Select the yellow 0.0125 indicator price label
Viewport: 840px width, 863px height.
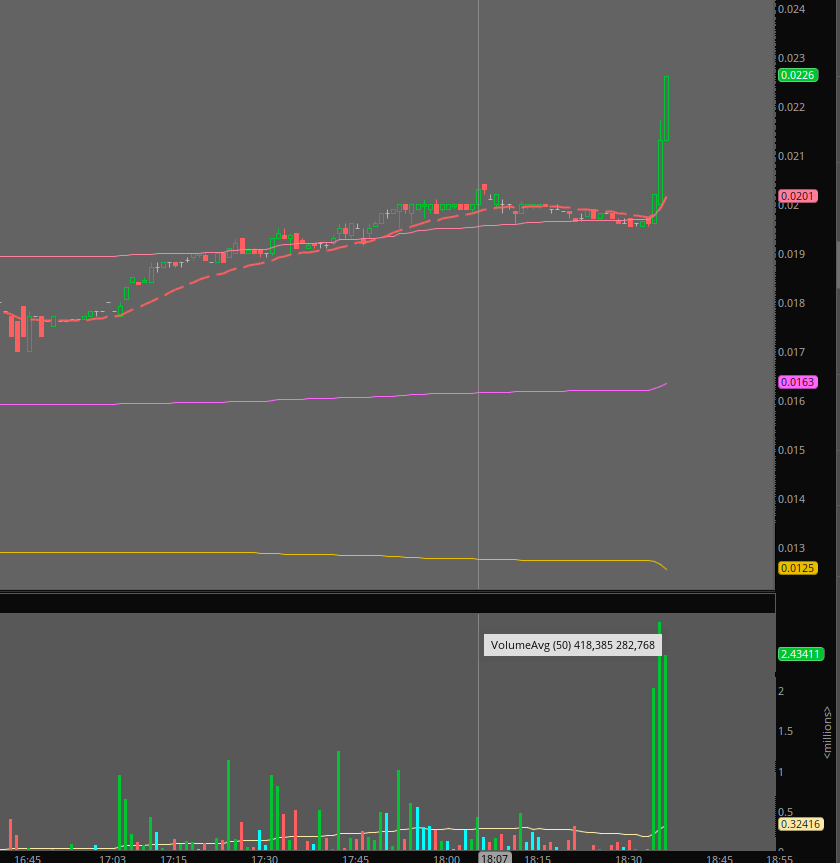[798, 568]
